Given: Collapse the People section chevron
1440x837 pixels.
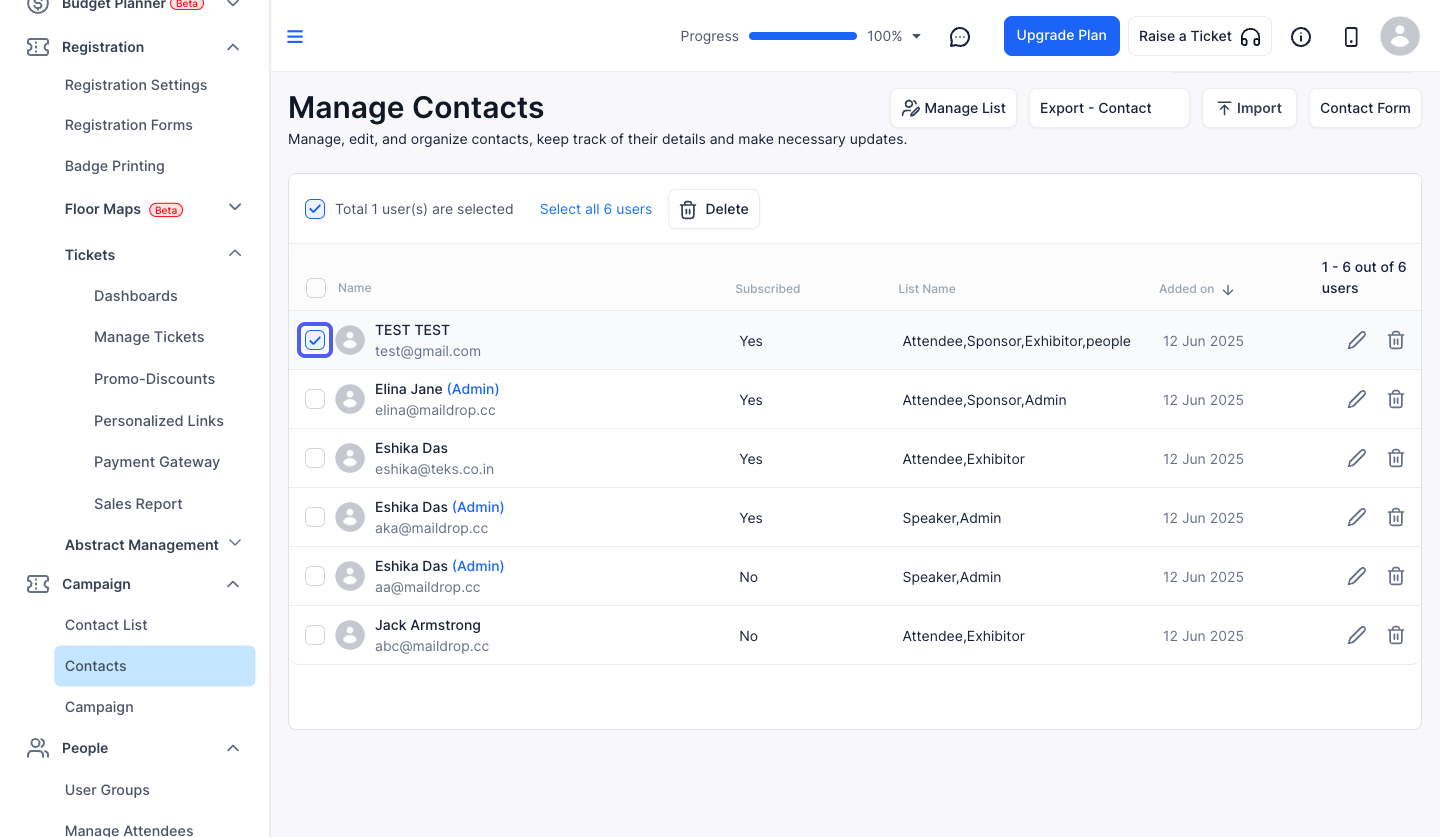Looking at the screenshot, I should click(x=233, y=748).
